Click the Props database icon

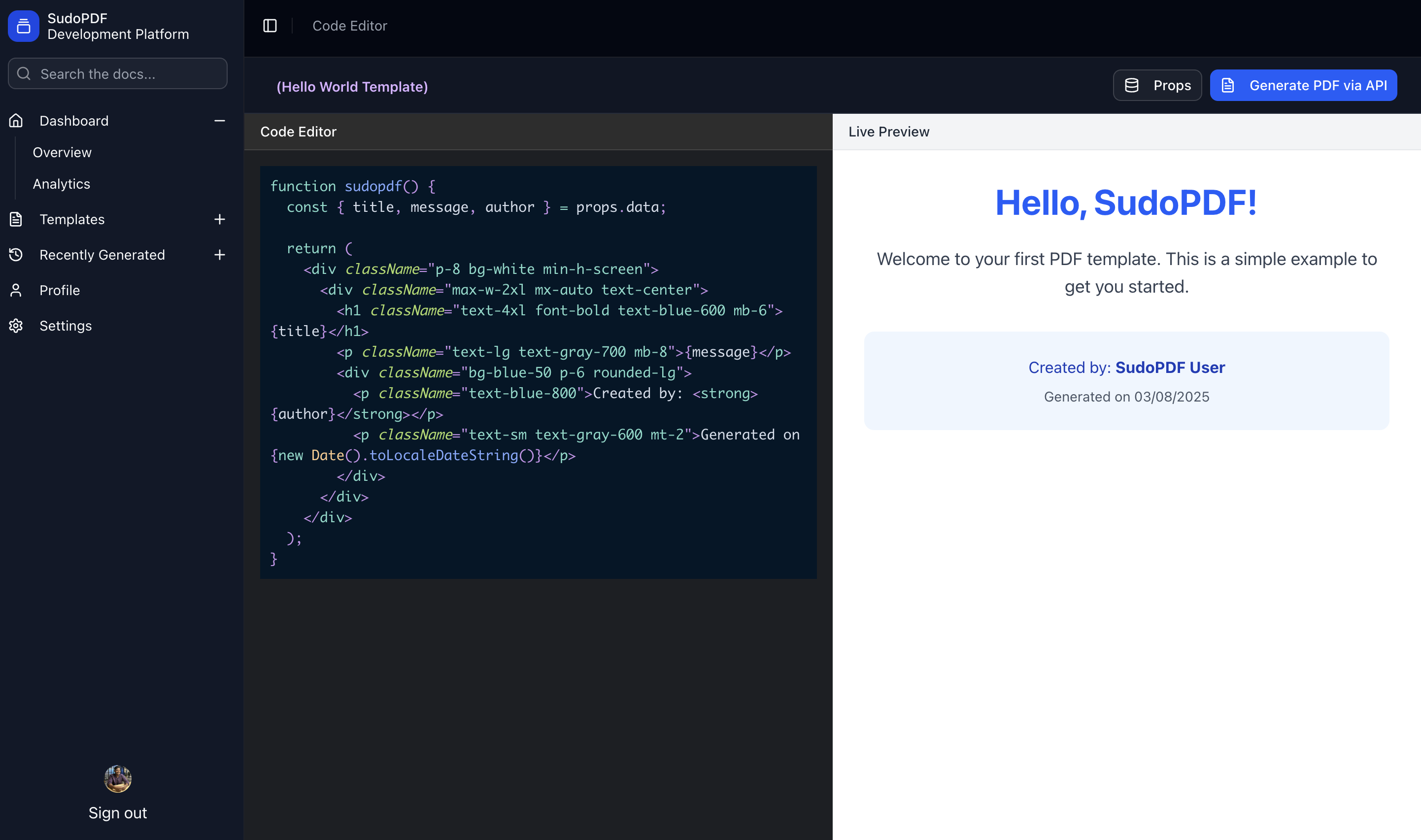point(1131,85)
